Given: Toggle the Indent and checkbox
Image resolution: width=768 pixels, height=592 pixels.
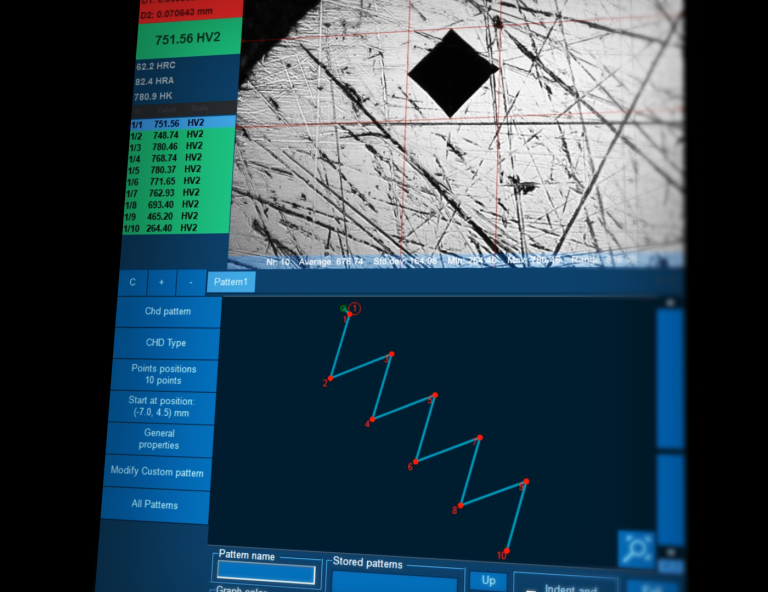Looking at the screenshot, I should (531, 590).
